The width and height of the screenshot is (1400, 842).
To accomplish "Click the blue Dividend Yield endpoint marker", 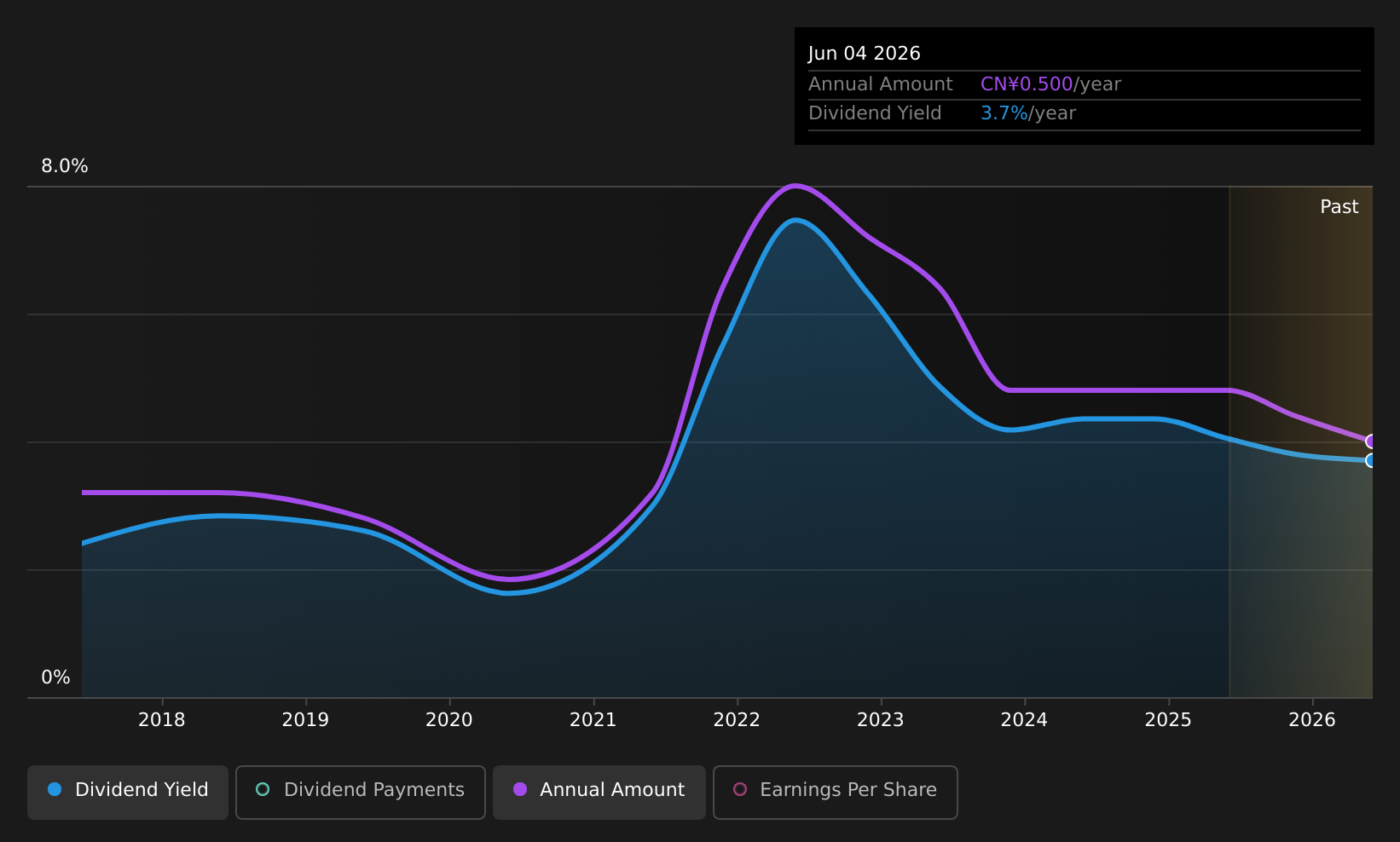I will point(1371,460).
